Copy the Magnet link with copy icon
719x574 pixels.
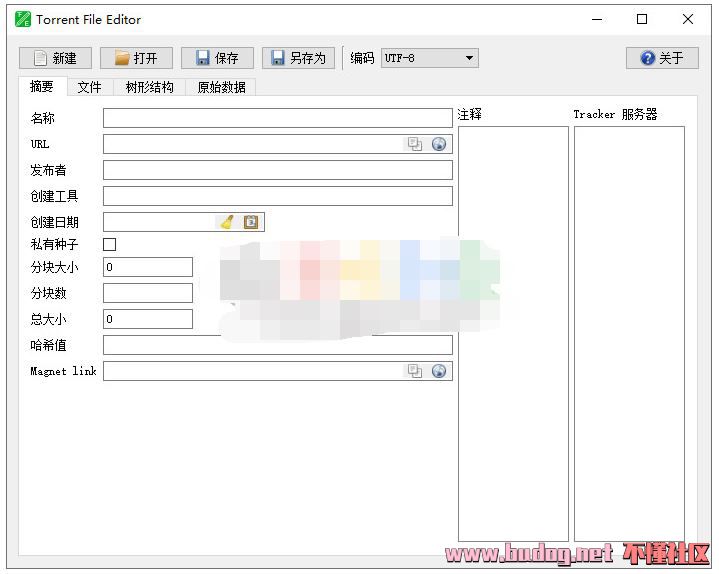415,371
